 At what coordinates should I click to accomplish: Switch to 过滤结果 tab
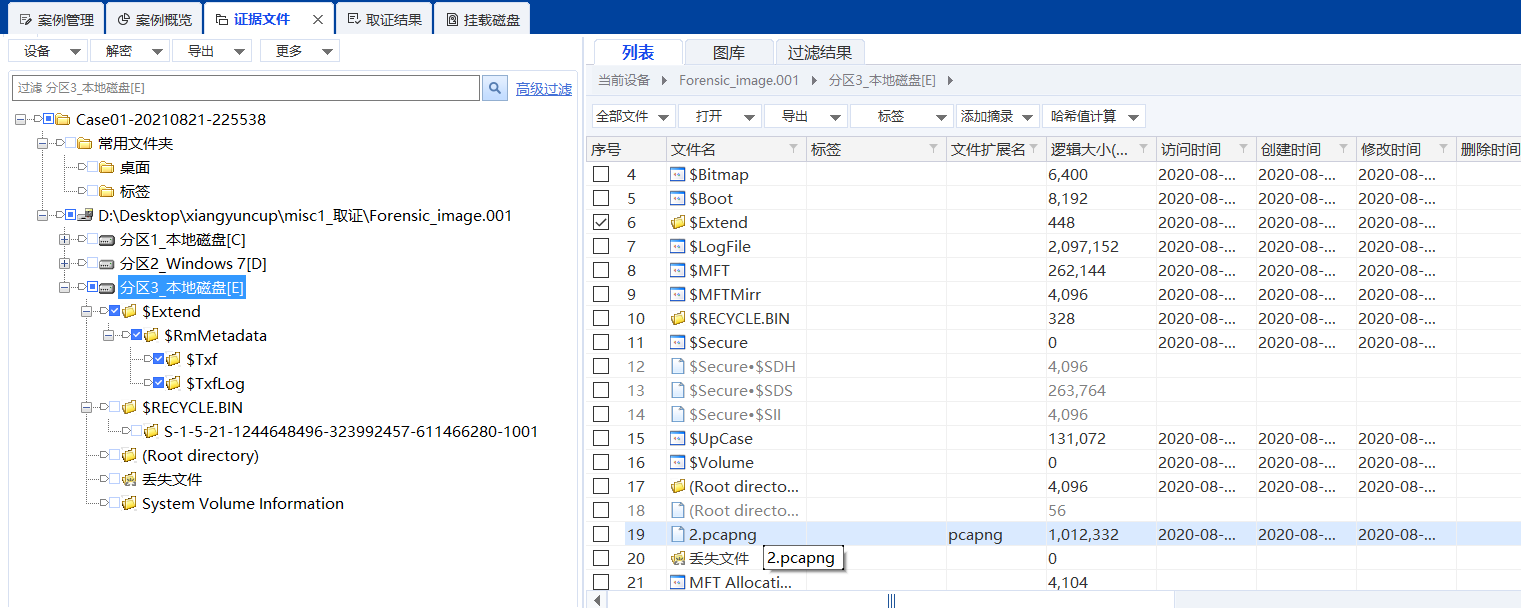(x=820, y=53)
